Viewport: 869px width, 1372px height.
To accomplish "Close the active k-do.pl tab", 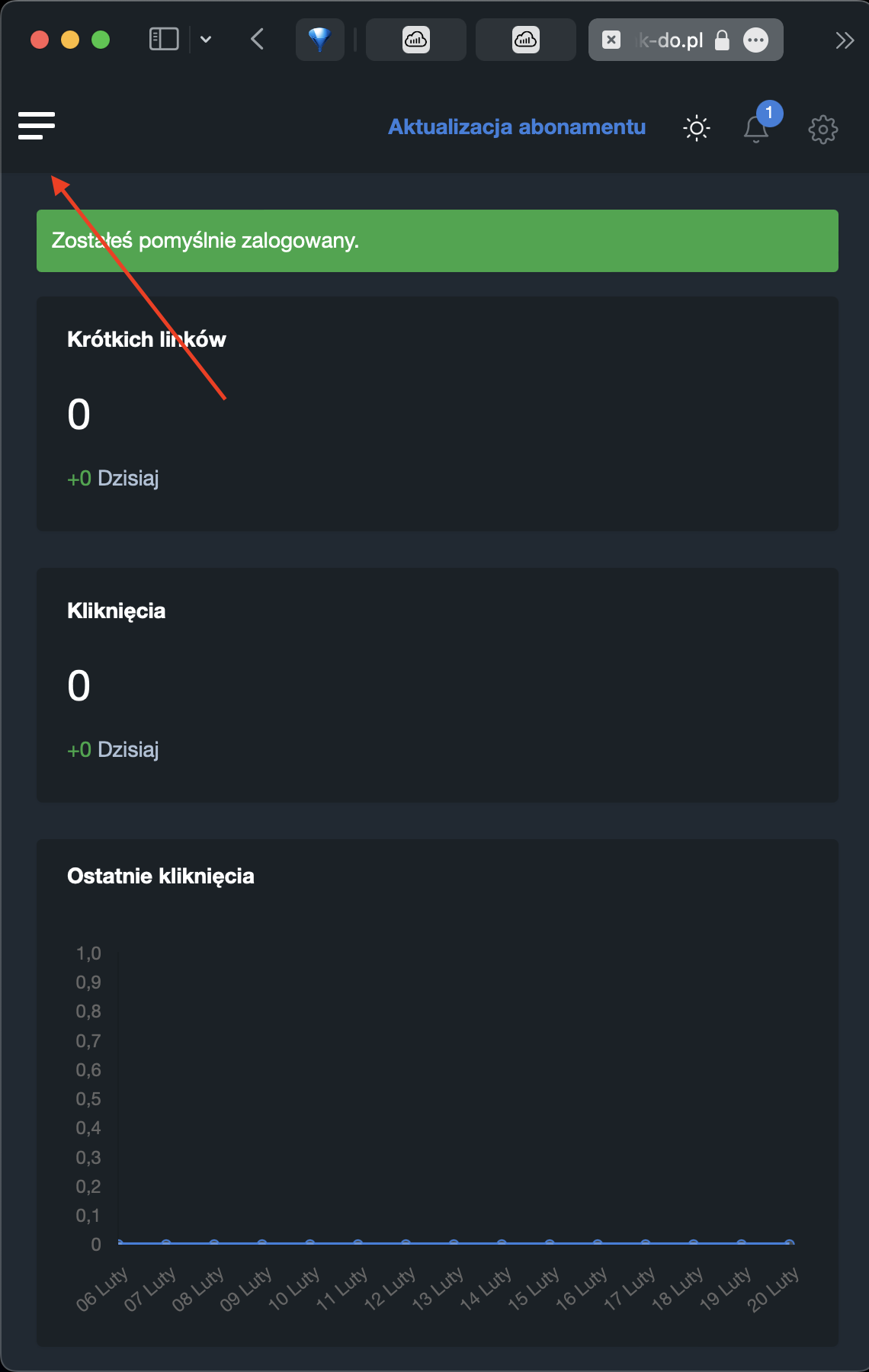I will point(611,40).
